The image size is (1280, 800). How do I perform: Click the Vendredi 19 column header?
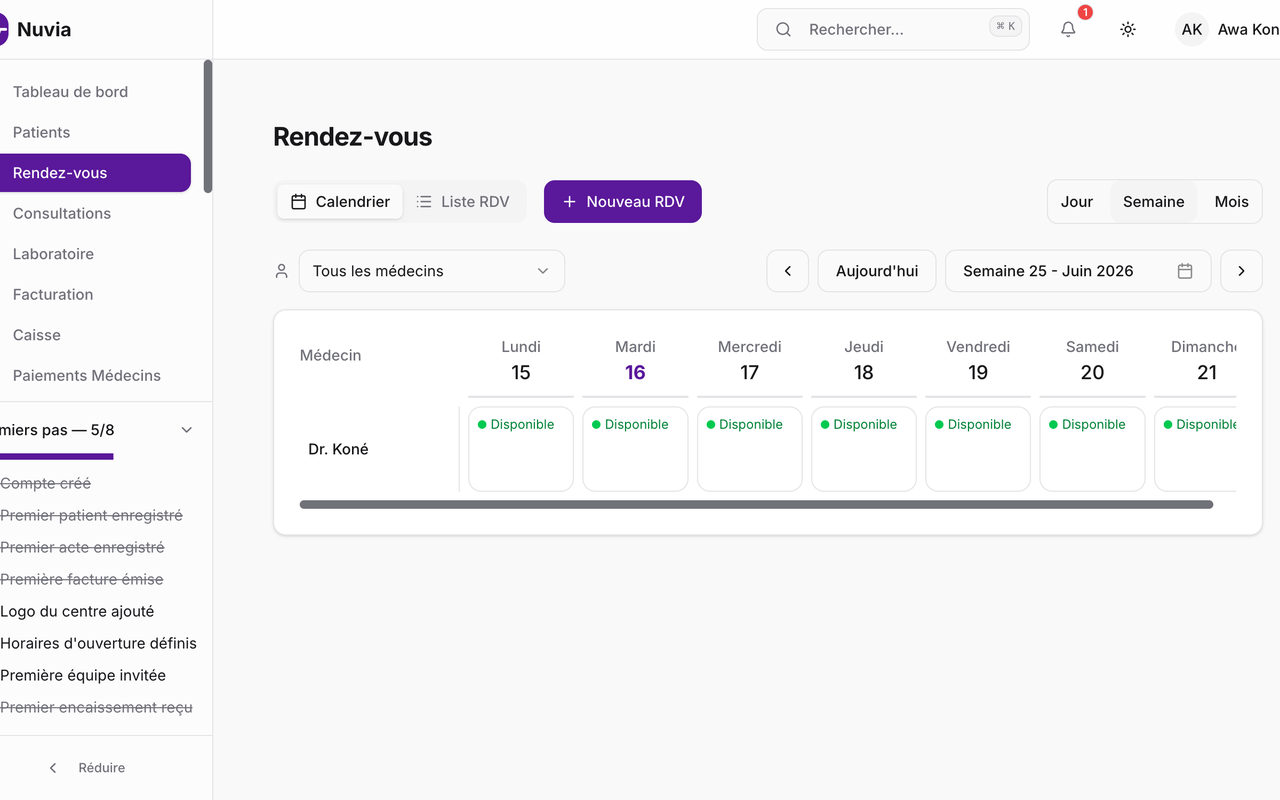pos(978,361)
